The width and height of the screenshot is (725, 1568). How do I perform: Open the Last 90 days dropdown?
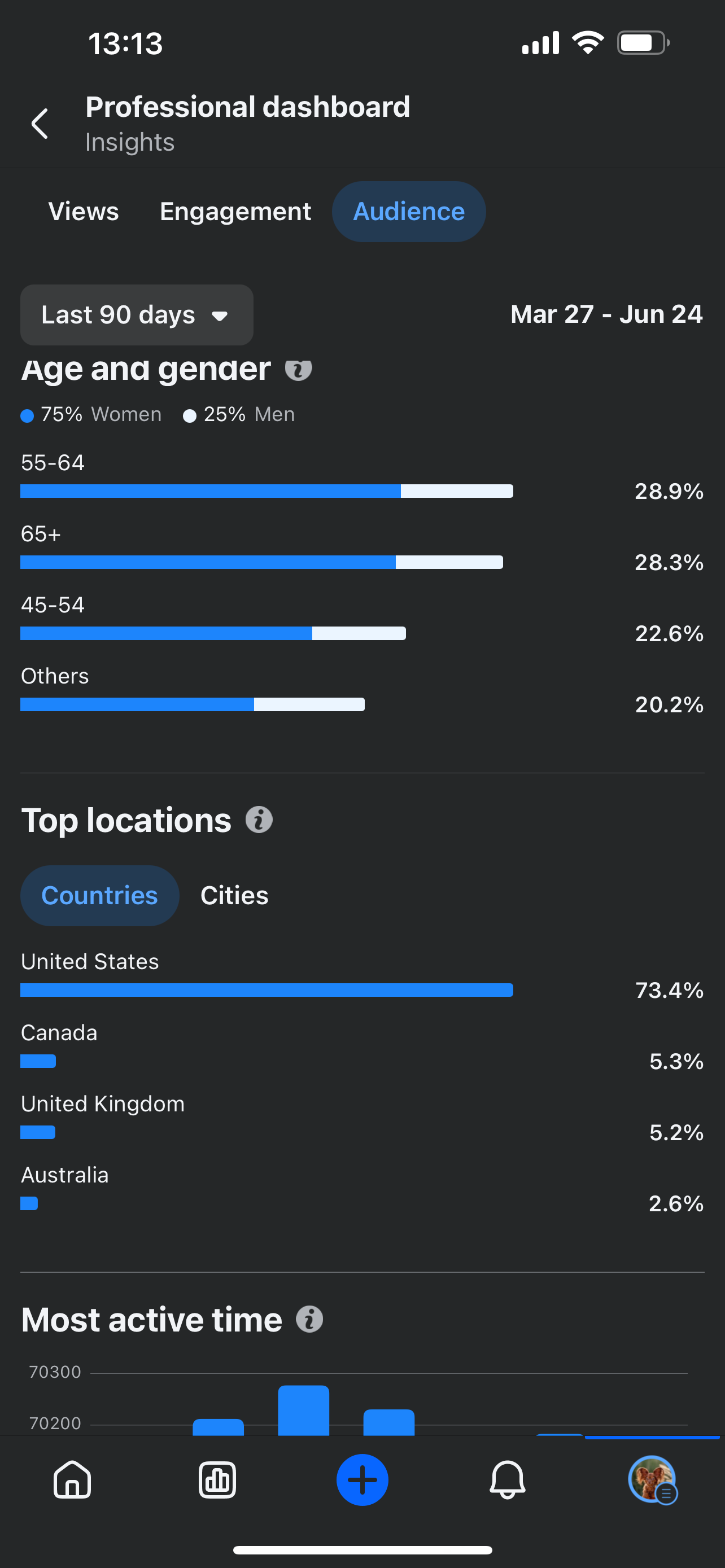pyautogui.click(x=136, y=315)
